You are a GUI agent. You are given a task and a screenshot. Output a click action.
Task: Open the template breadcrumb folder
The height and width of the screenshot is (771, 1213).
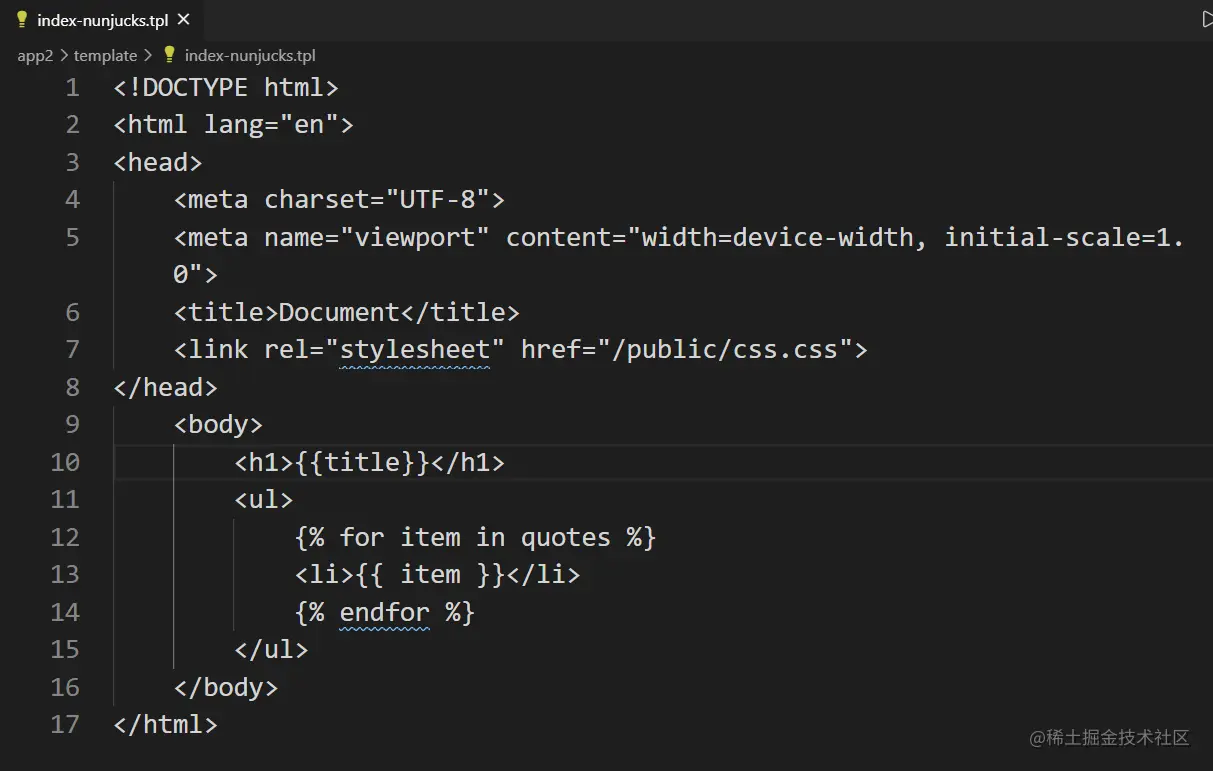pos(105,56)
